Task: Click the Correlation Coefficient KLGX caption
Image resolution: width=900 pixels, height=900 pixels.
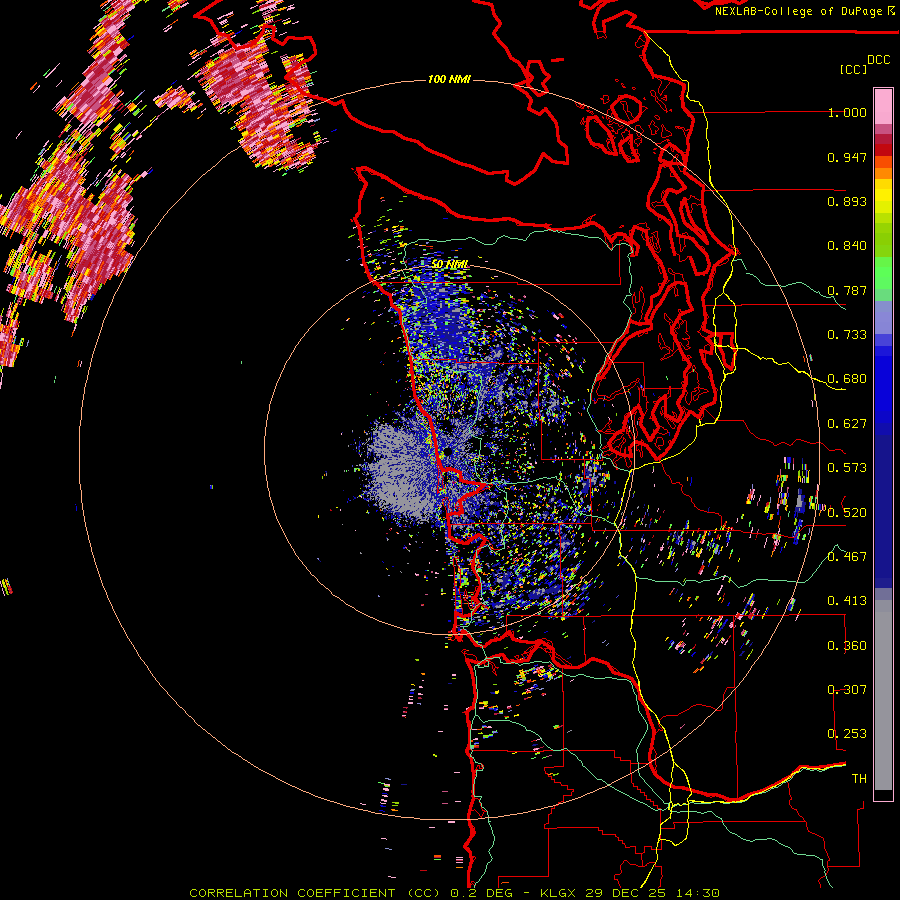Action: [x=454, y=893]
